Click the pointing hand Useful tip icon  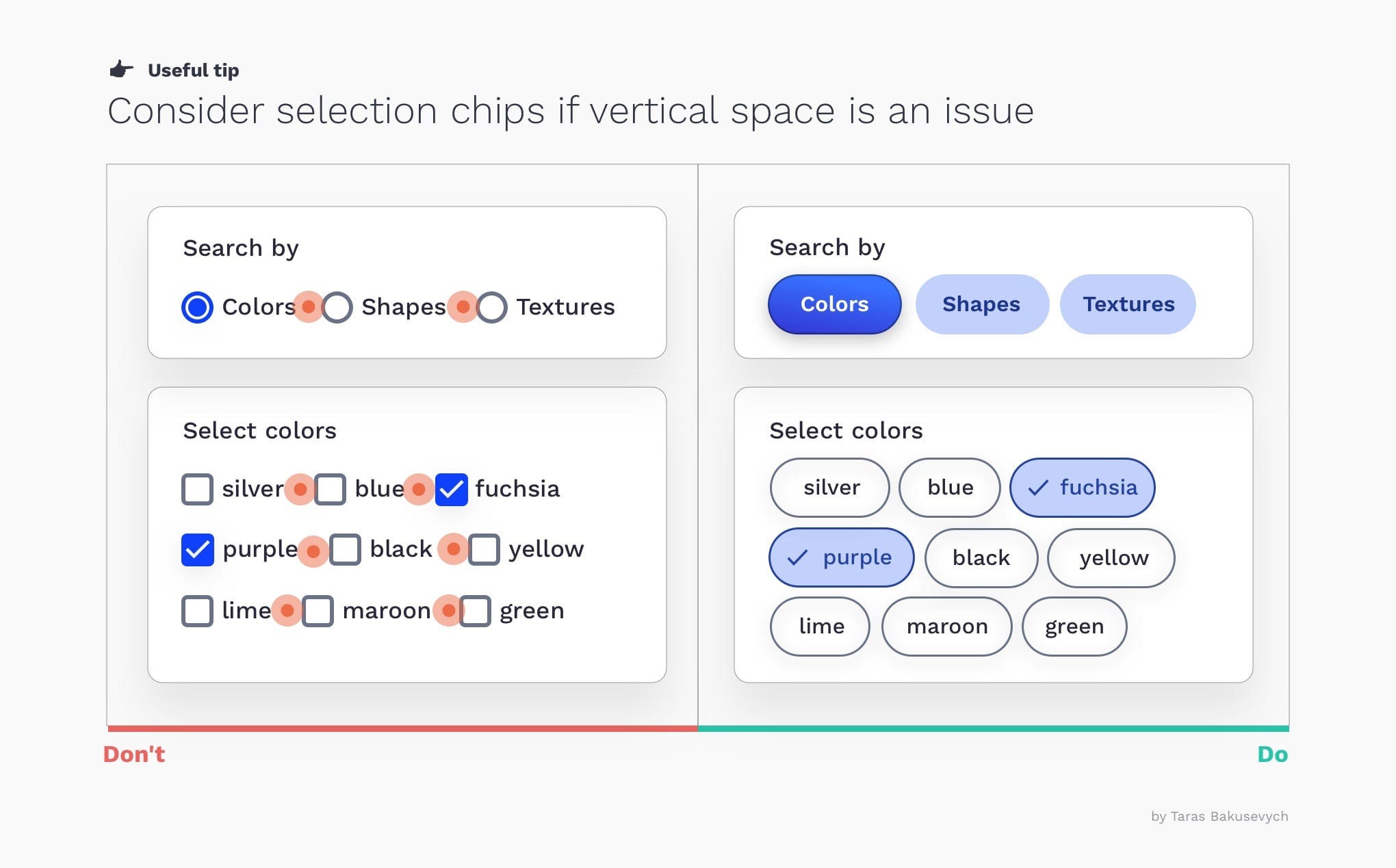[x=121, y=69]
